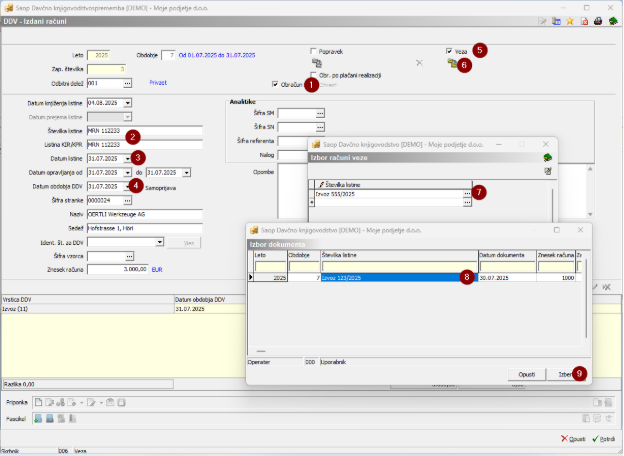Image resolution: width=624 pixels, height=456 pixels.
Task: Click the third grey Fascikel icon
Action: [x=61, y=419]
